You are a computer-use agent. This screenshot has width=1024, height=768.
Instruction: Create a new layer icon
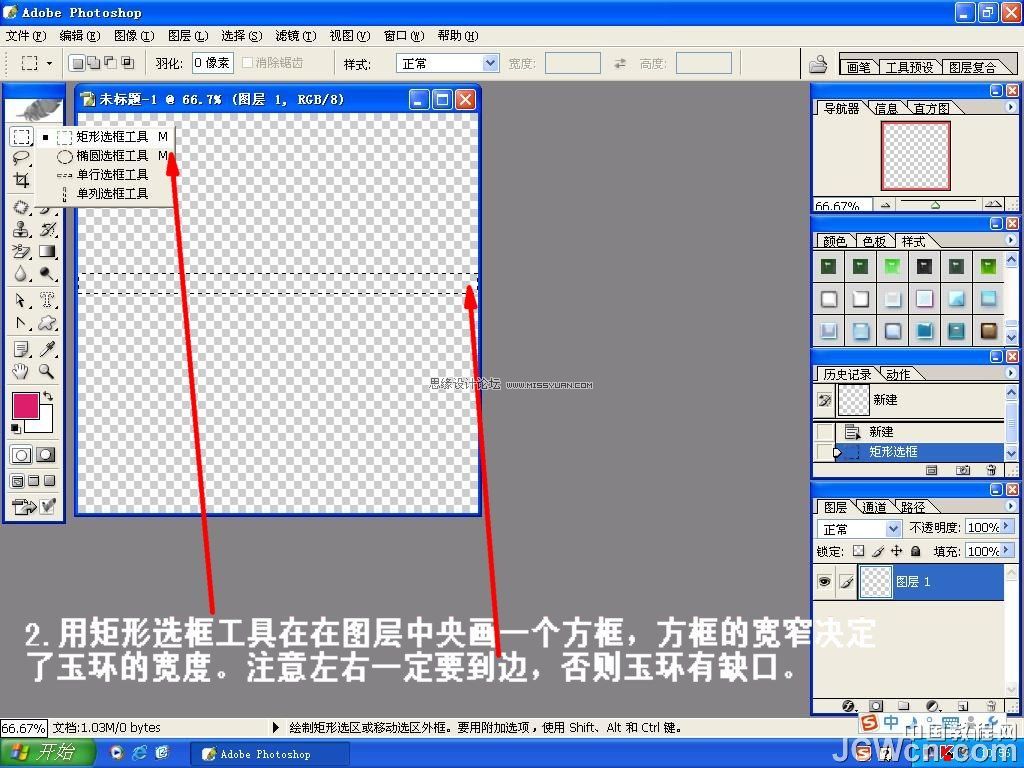point(963,706)
